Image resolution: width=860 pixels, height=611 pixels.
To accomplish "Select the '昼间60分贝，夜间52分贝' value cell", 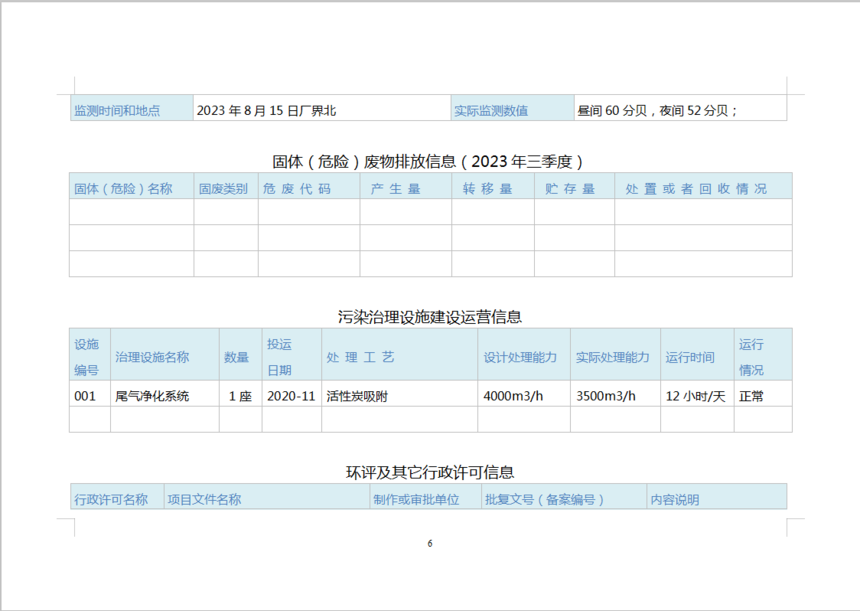I will point(657,110).
